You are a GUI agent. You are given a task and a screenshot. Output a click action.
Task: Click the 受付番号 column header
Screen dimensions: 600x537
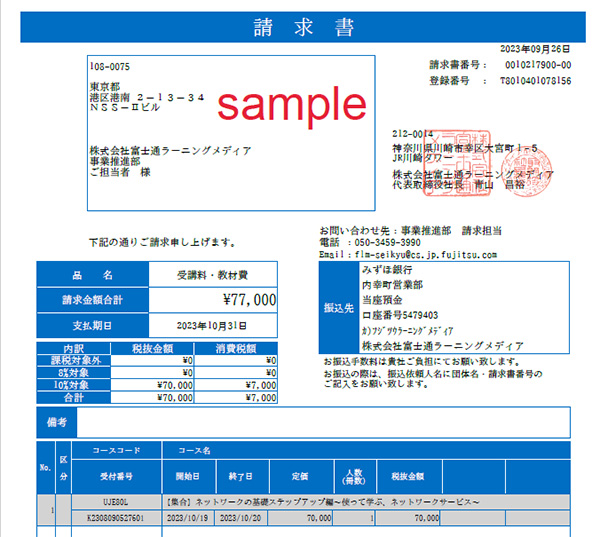116,477
